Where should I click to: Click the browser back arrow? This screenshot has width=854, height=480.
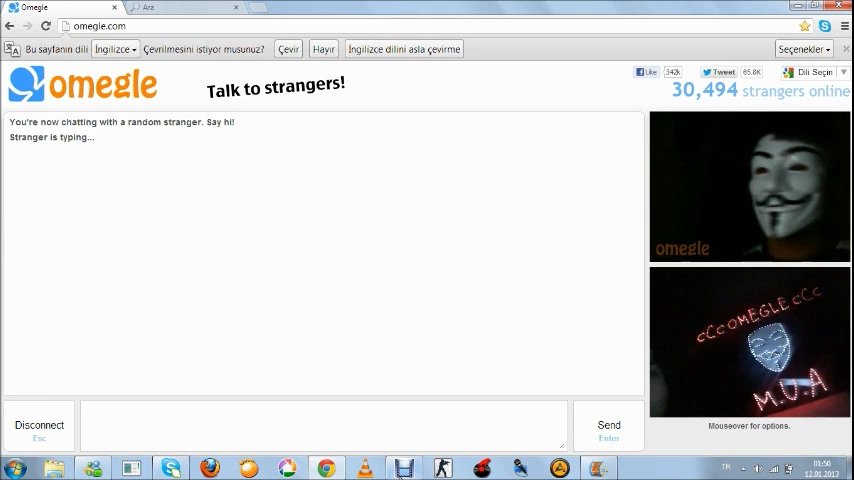[x=10, y=26]
